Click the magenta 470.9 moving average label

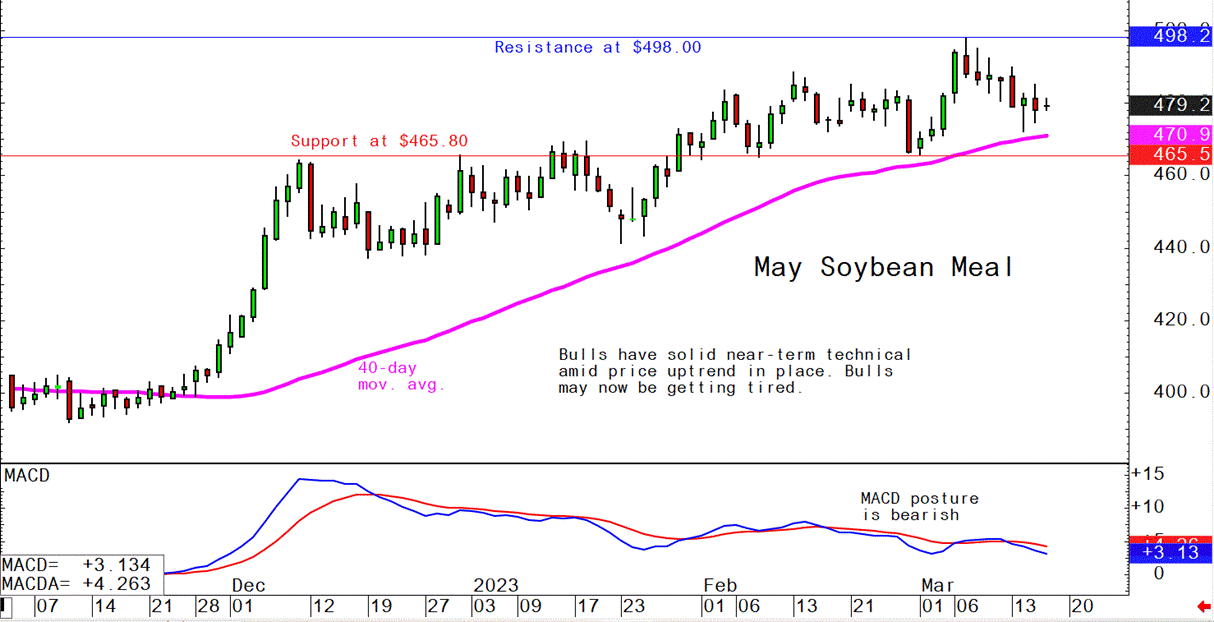pos(1169,134)
